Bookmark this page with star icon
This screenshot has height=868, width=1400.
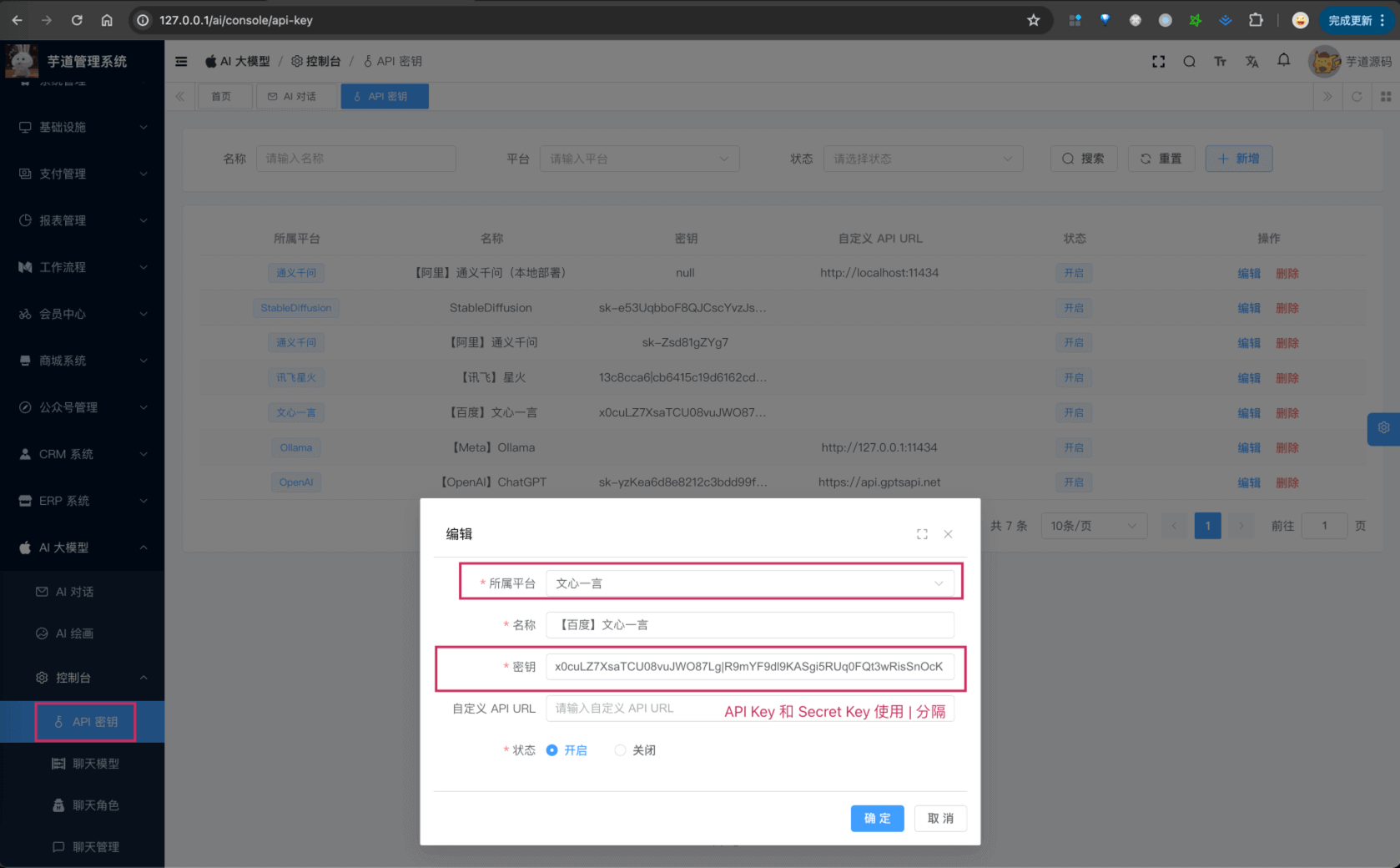pos(1034,20)
